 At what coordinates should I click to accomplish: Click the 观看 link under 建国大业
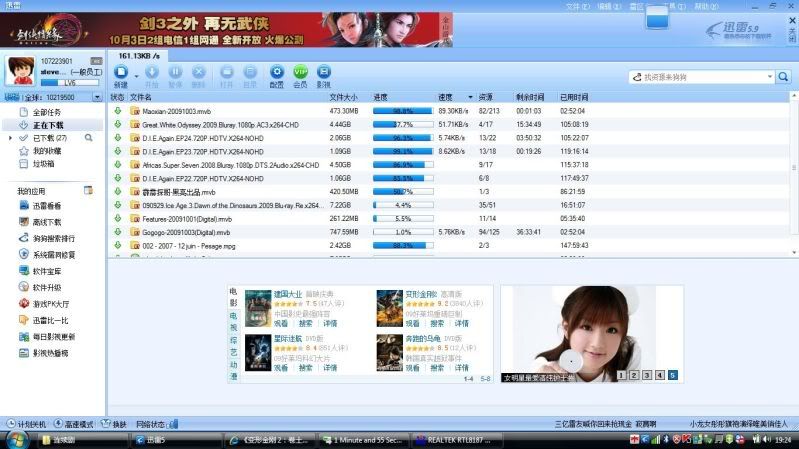[280, 324]
